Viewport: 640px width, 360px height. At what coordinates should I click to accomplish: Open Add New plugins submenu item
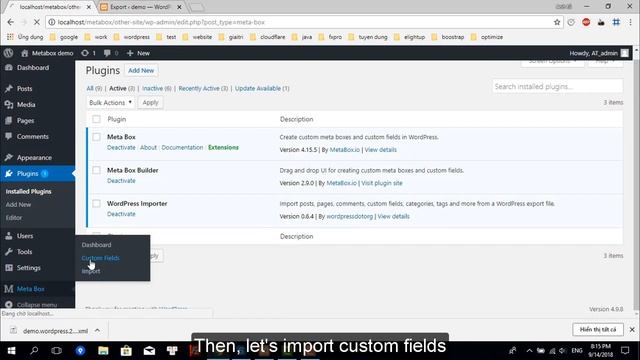tap(18, 204)
